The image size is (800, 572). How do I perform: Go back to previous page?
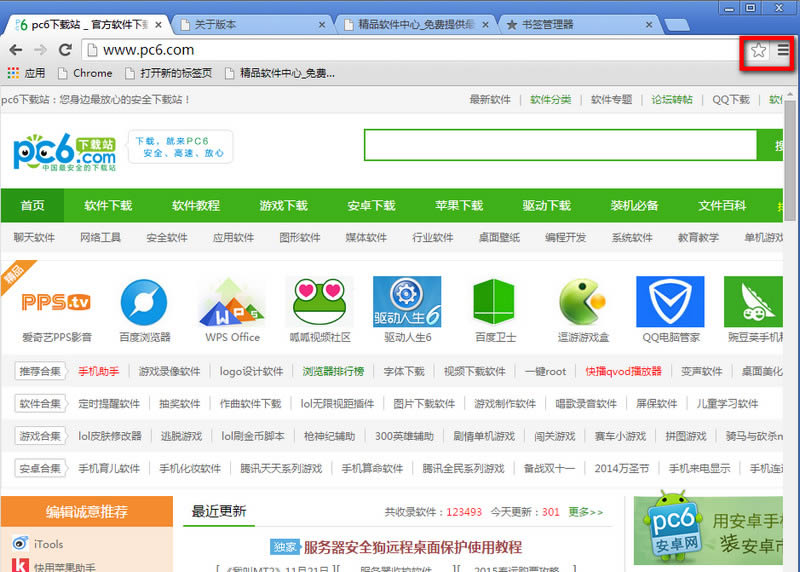click(x=16, y=50)
